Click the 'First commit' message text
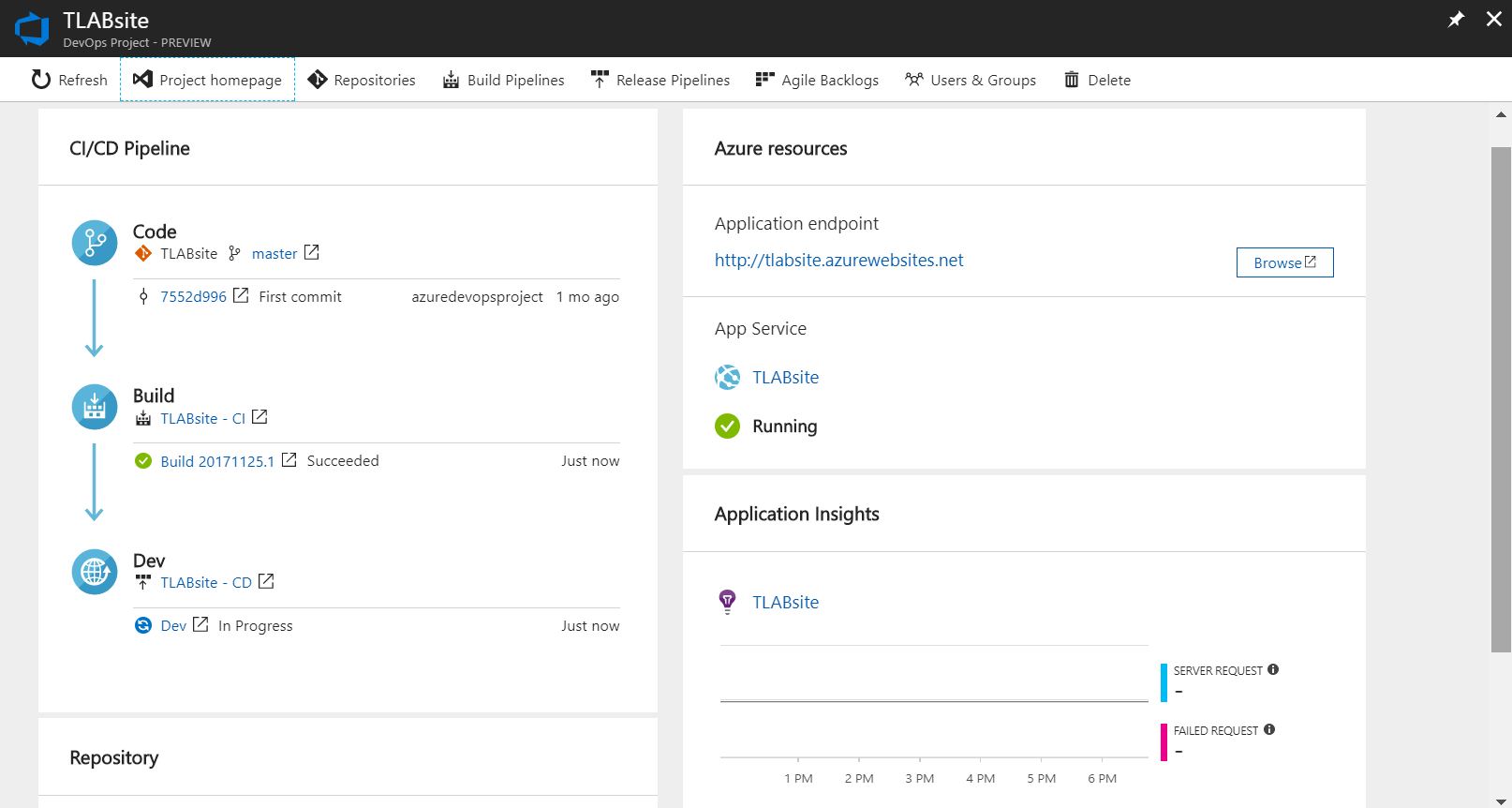 pyautogui.click(x=300, y=296)
